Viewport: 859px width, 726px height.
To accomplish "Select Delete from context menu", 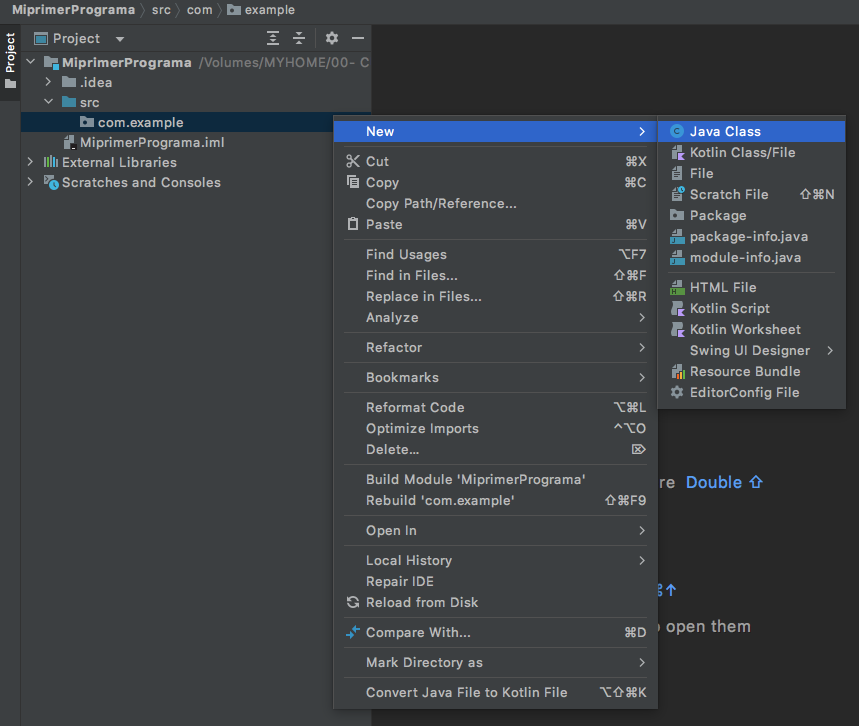I will coord(495,449).
